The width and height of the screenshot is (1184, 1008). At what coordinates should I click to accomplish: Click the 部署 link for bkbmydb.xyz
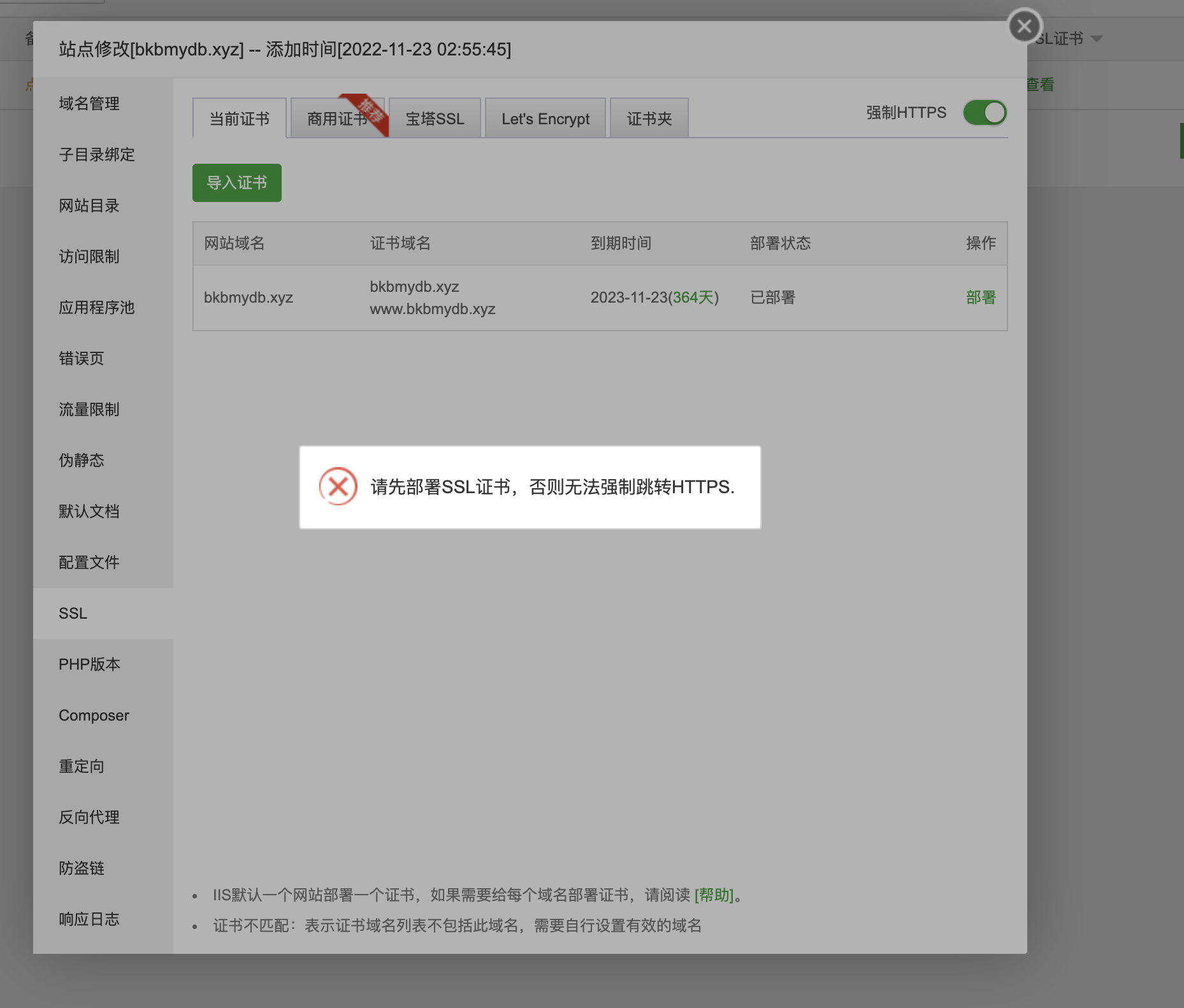point(981,298)
